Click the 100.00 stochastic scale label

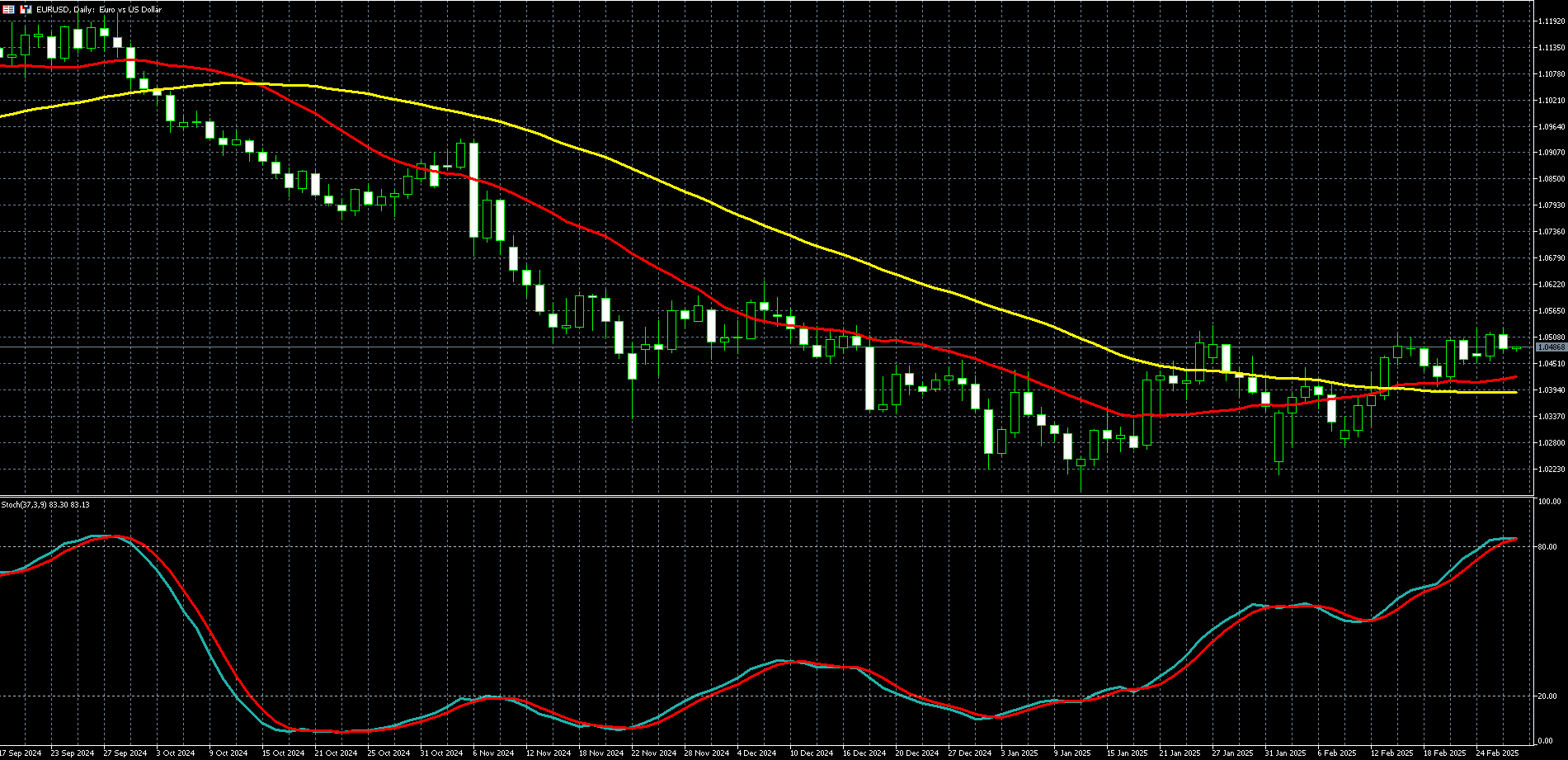pos(1549,501)
